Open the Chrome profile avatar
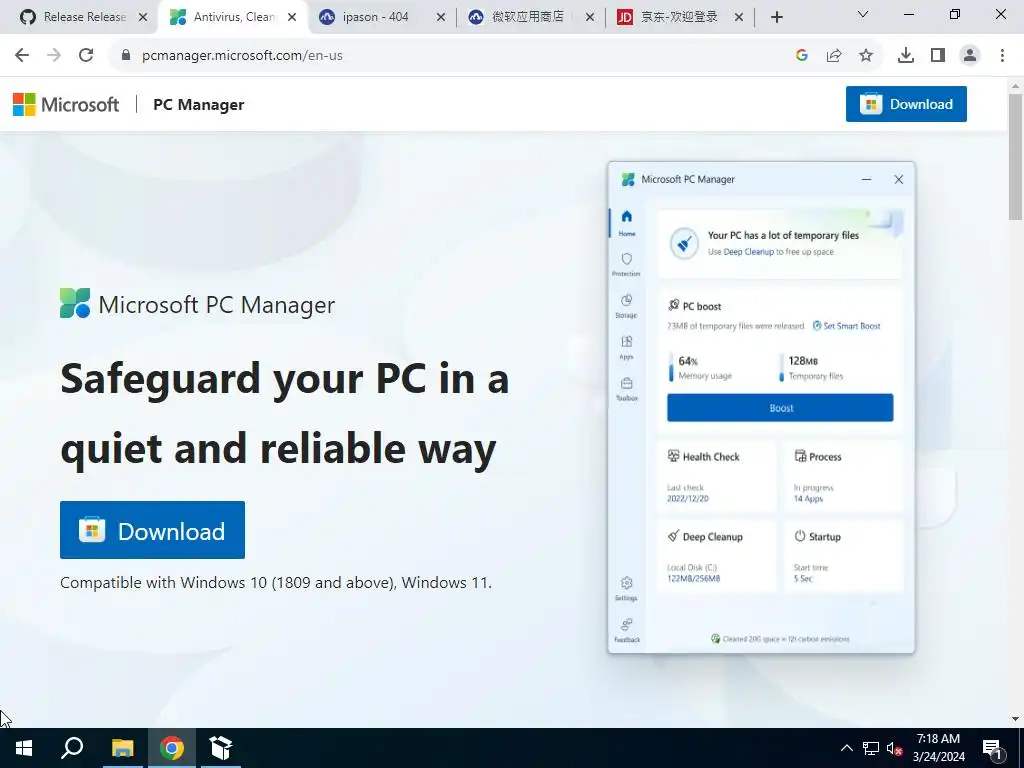Viewport: 1024px width, 768px height. [970, 56]
